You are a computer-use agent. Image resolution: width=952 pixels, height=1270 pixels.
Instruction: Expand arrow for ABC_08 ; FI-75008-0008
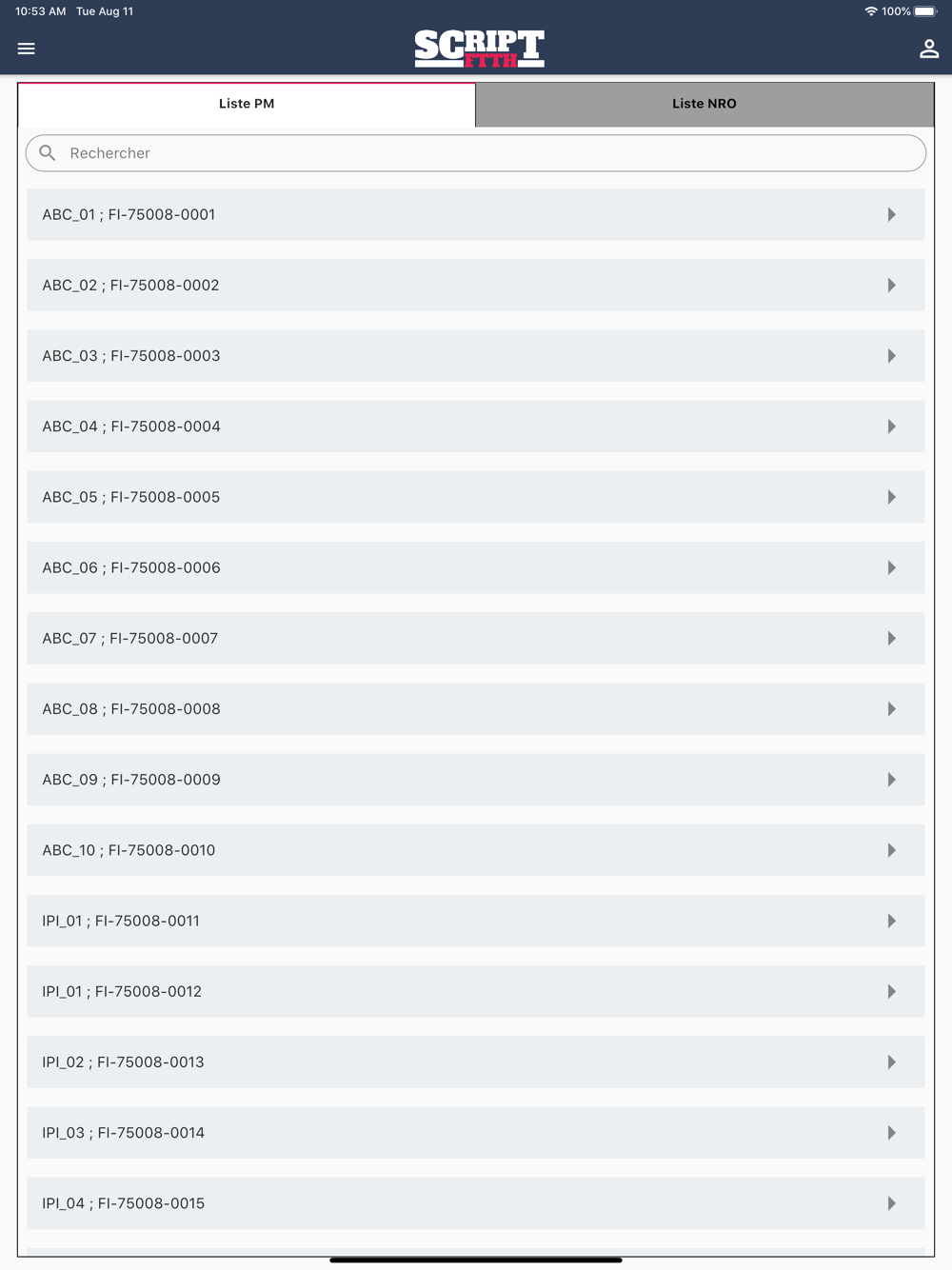coord(892,708)
